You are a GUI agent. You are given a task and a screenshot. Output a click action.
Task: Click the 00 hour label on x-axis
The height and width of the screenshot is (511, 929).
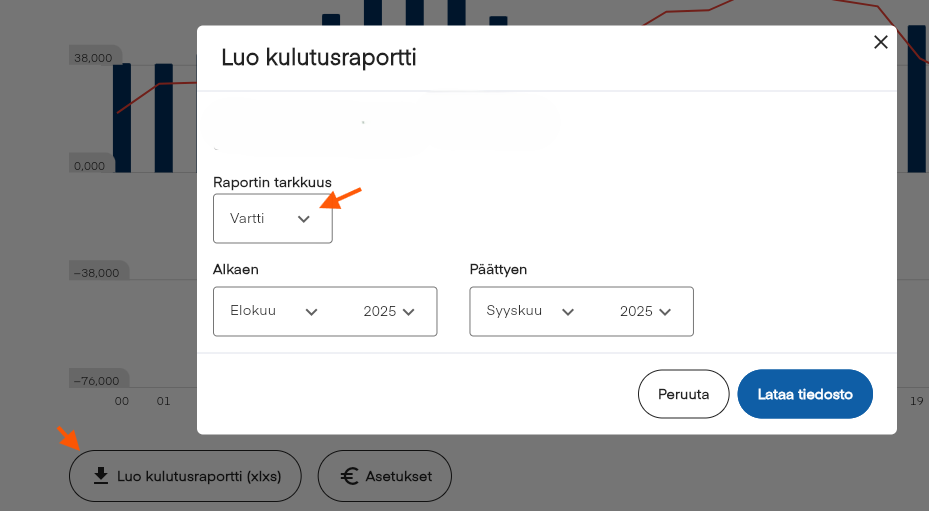click(122, 401)
